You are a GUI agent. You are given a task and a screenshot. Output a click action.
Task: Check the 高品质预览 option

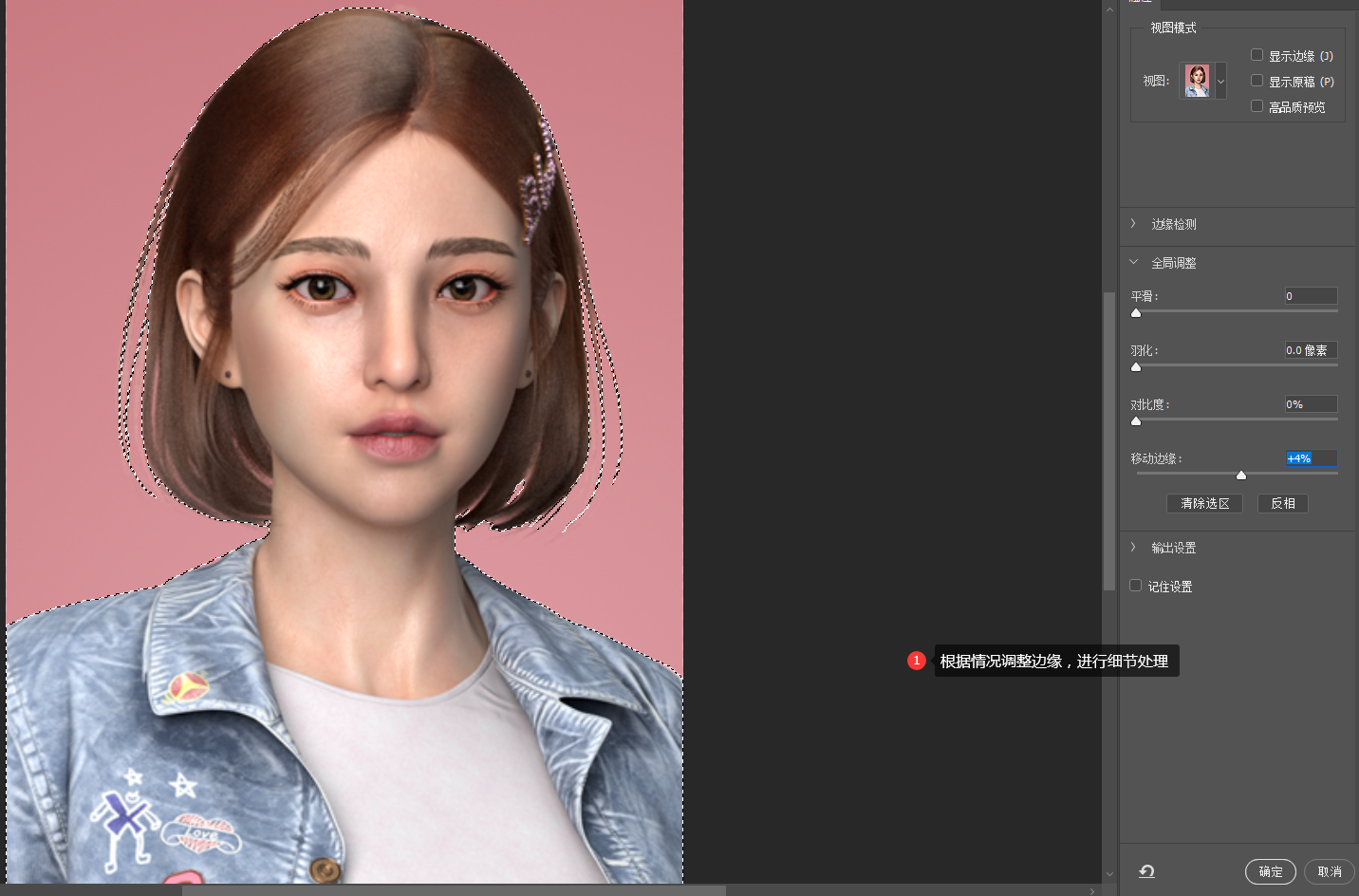pos(1257,106)
